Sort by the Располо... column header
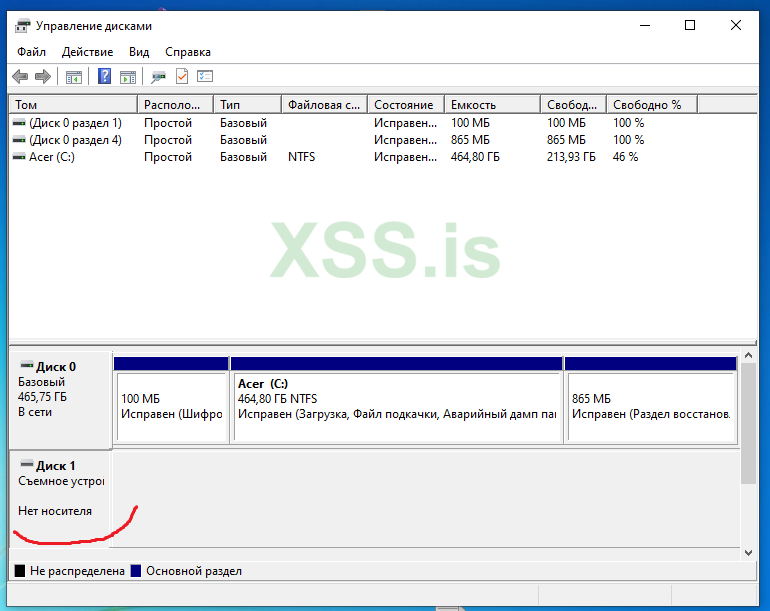 [176, 105]
